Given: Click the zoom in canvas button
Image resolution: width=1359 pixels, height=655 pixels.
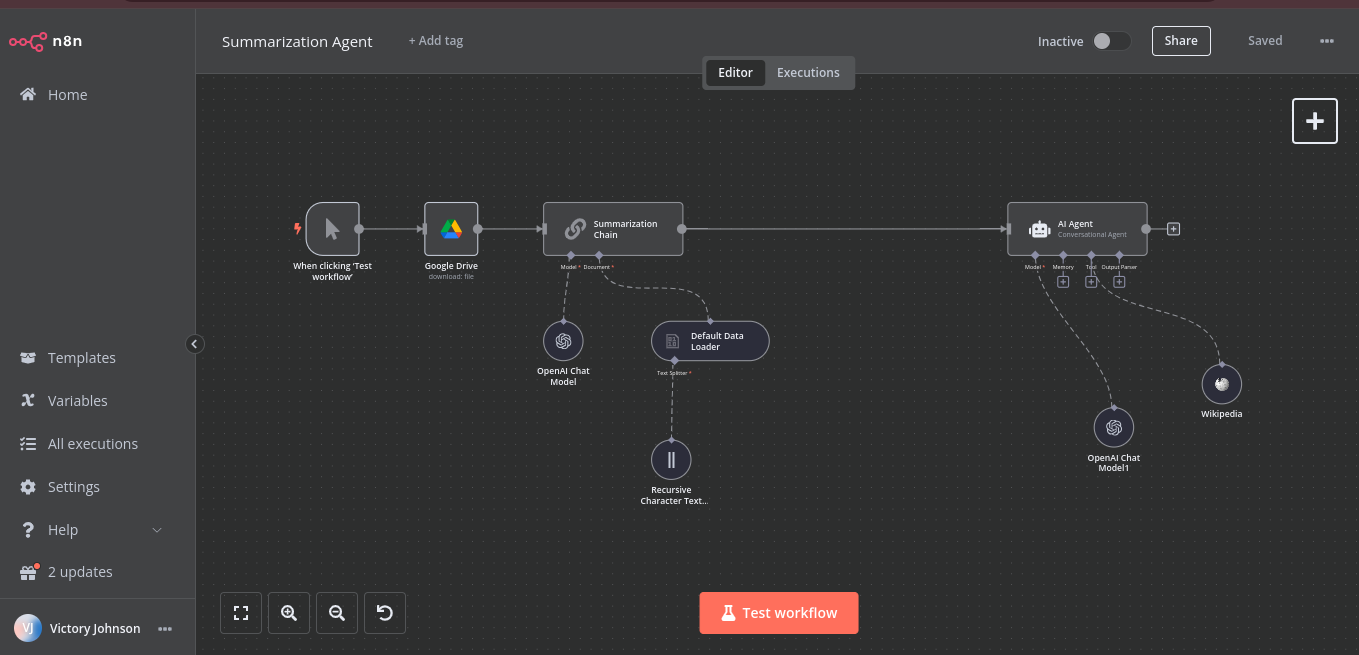Looking at the screenshot, I should 289,613.
